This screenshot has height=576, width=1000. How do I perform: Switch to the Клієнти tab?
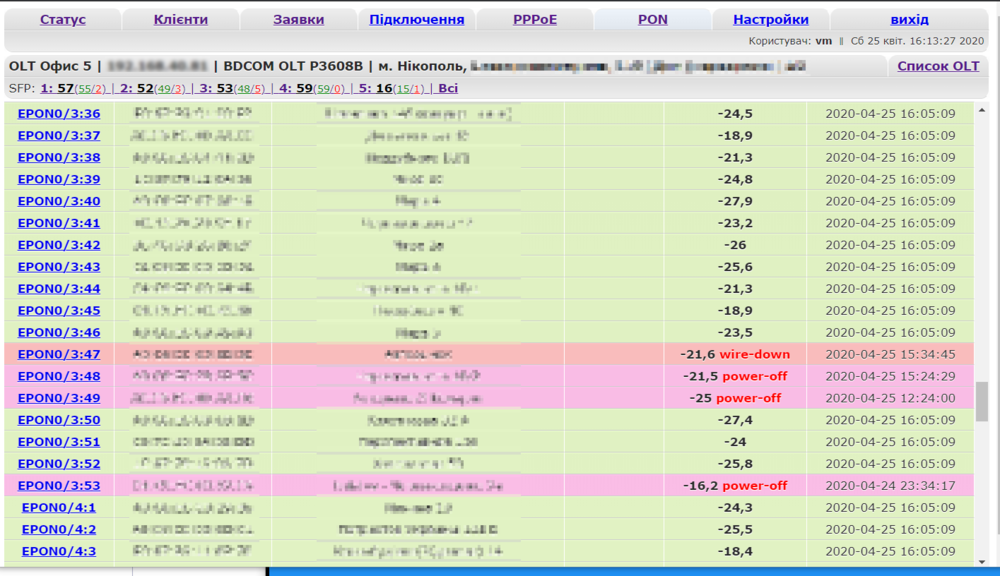(181, 20)
